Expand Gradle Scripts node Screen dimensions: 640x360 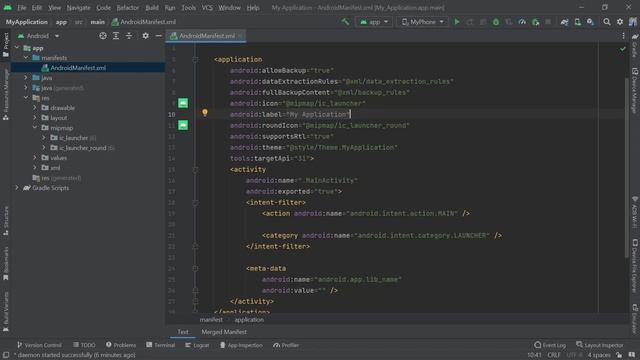click(x=17, y=188)
